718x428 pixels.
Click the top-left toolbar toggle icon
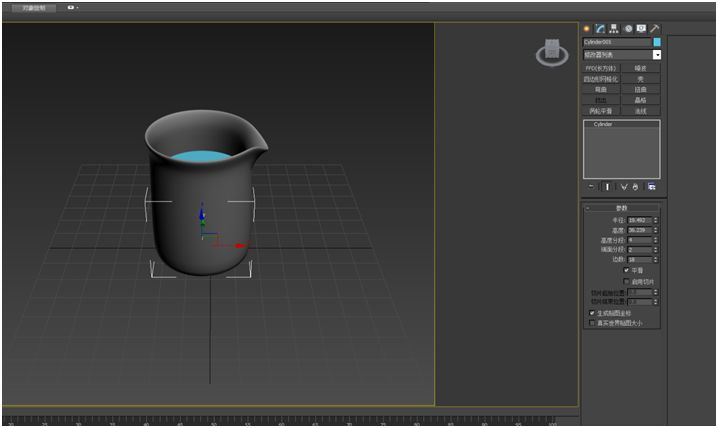[71, 8]
